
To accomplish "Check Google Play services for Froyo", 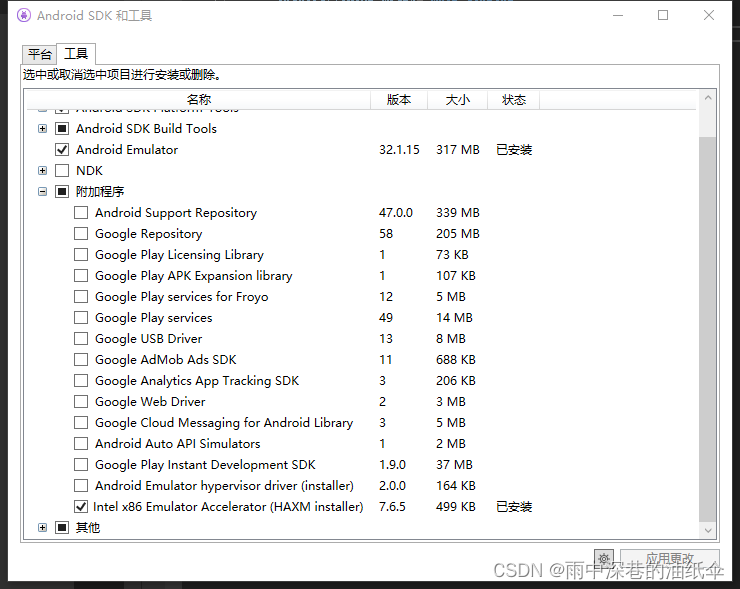I will coord(81,296).
